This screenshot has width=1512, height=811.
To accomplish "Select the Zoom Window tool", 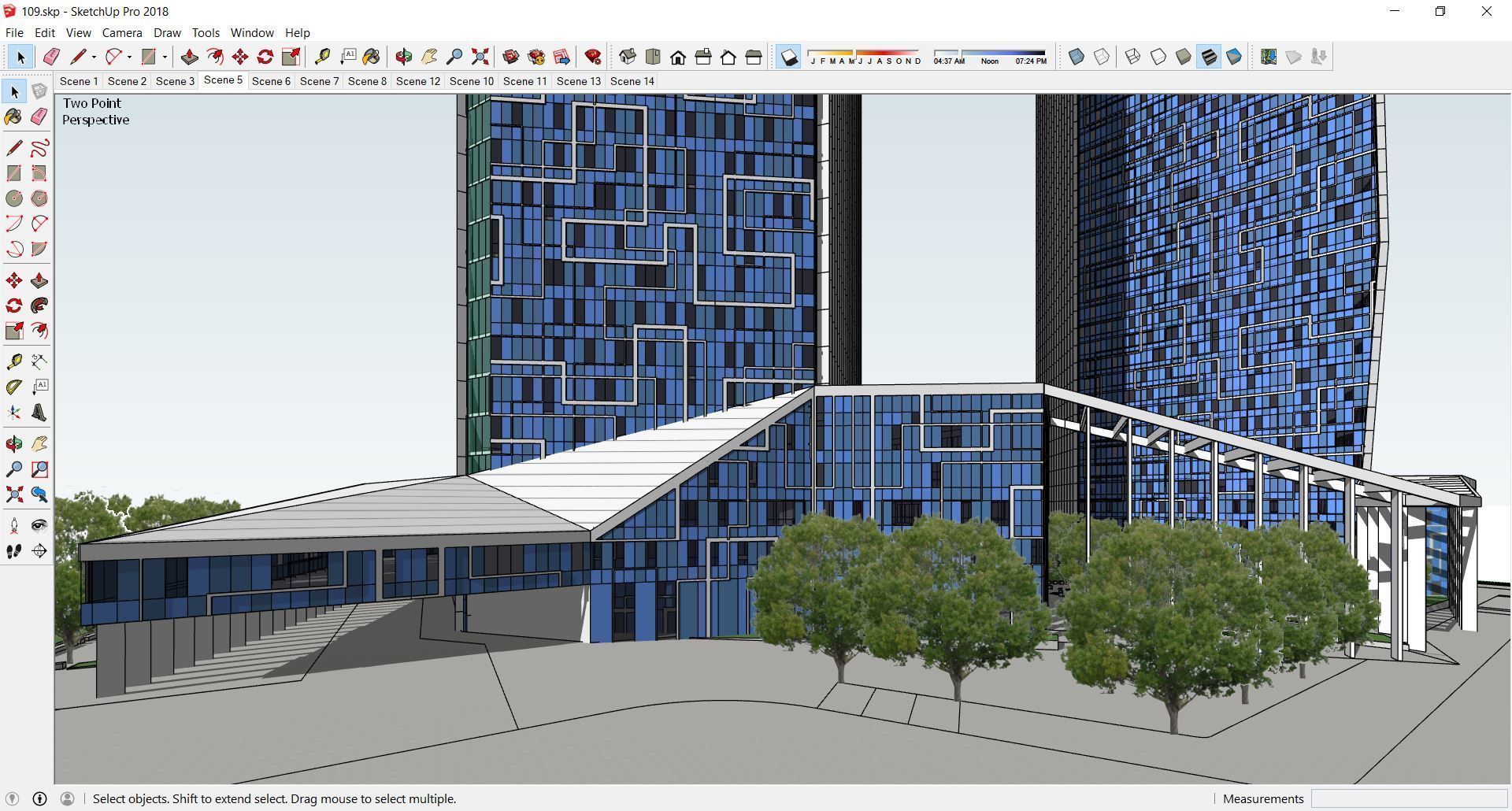I will click(x=39, y=469).
